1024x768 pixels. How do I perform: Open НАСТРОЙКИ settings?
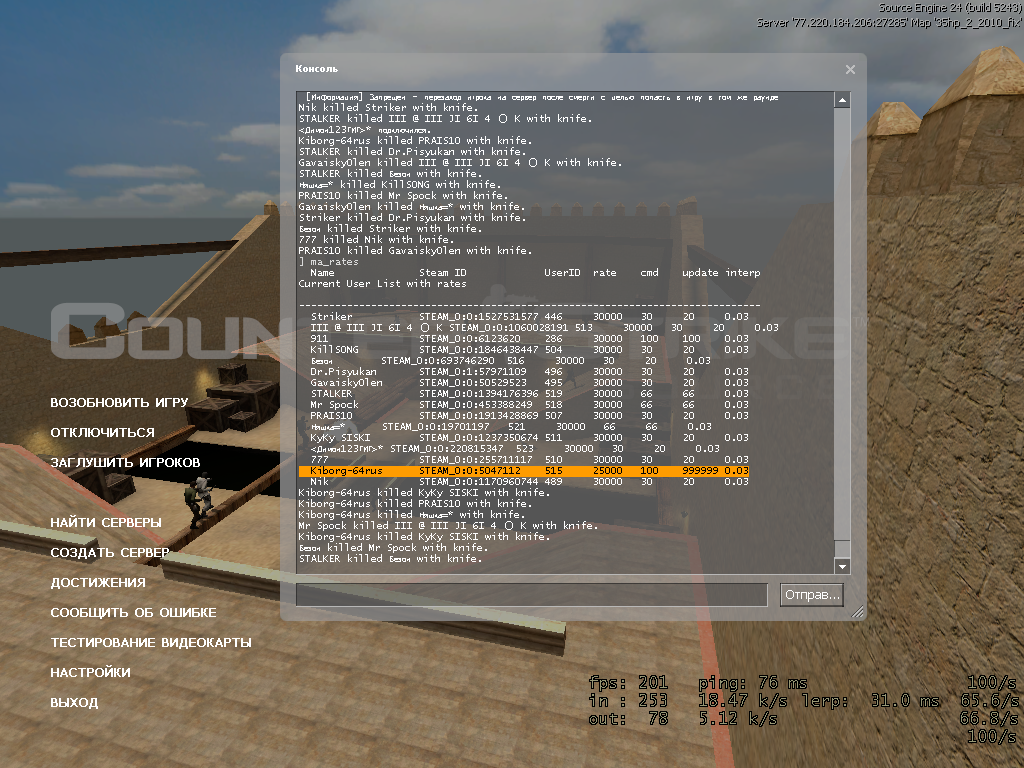pos(90,673)
